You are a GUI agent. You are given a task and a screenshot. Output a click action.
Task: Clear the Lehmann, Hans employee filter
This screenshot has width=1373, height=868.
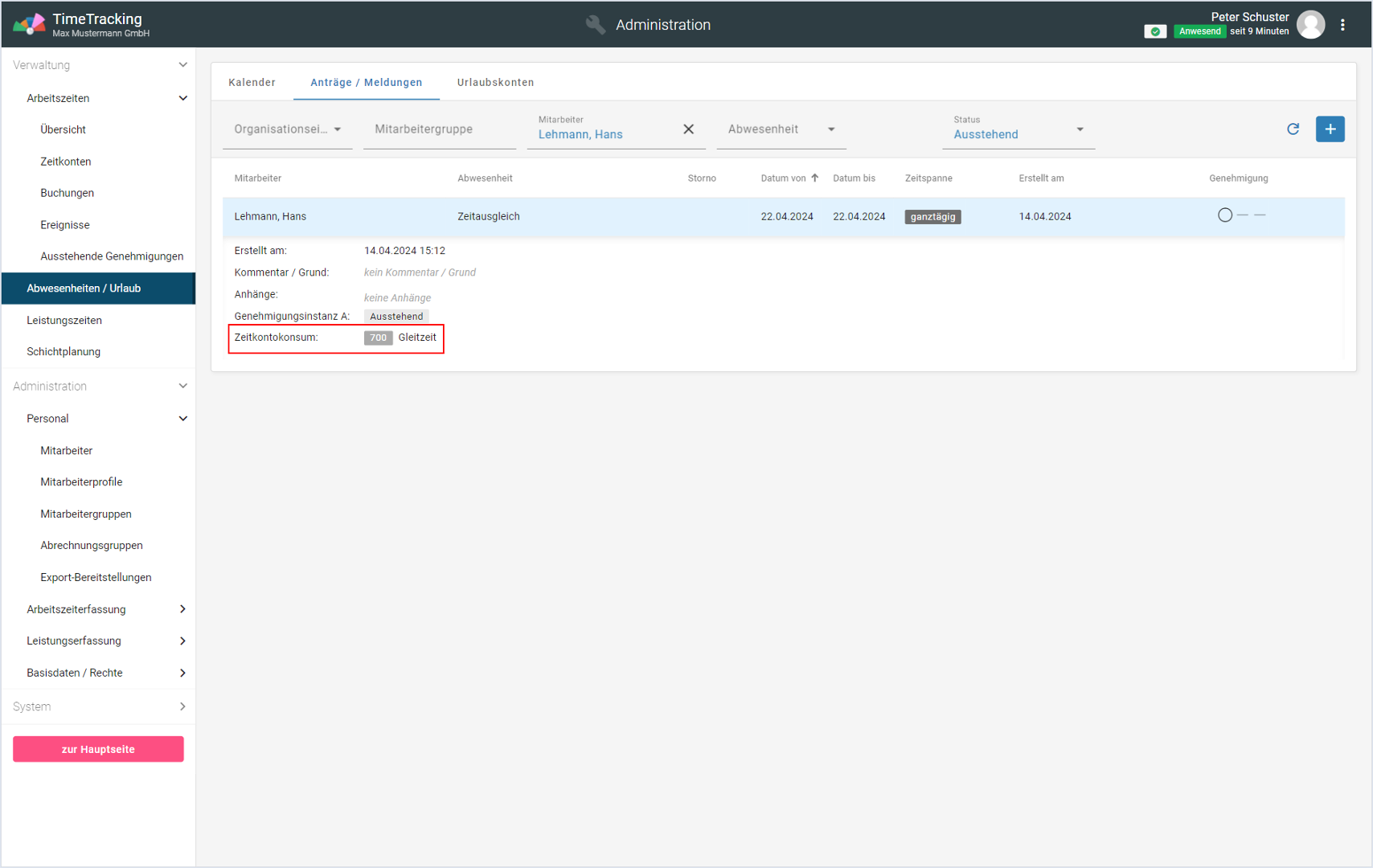688,129
